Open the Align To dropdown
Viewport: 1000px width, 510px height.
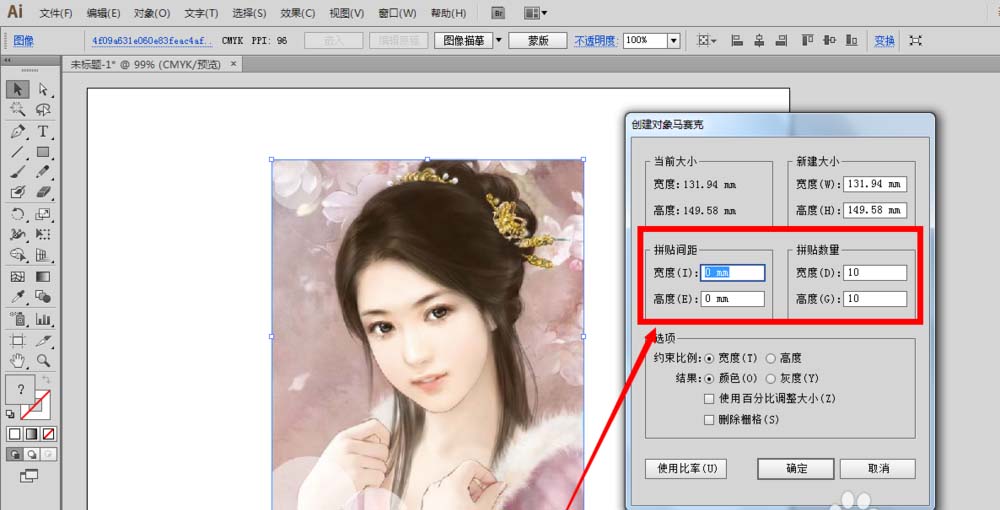point(707,40)
